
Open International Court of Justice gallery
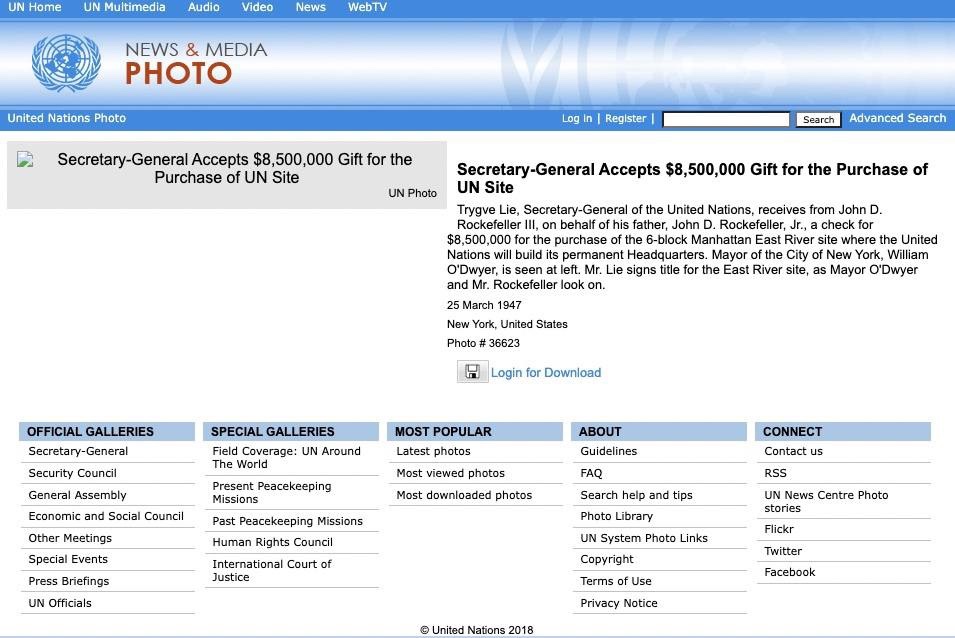tap(272, 570)
